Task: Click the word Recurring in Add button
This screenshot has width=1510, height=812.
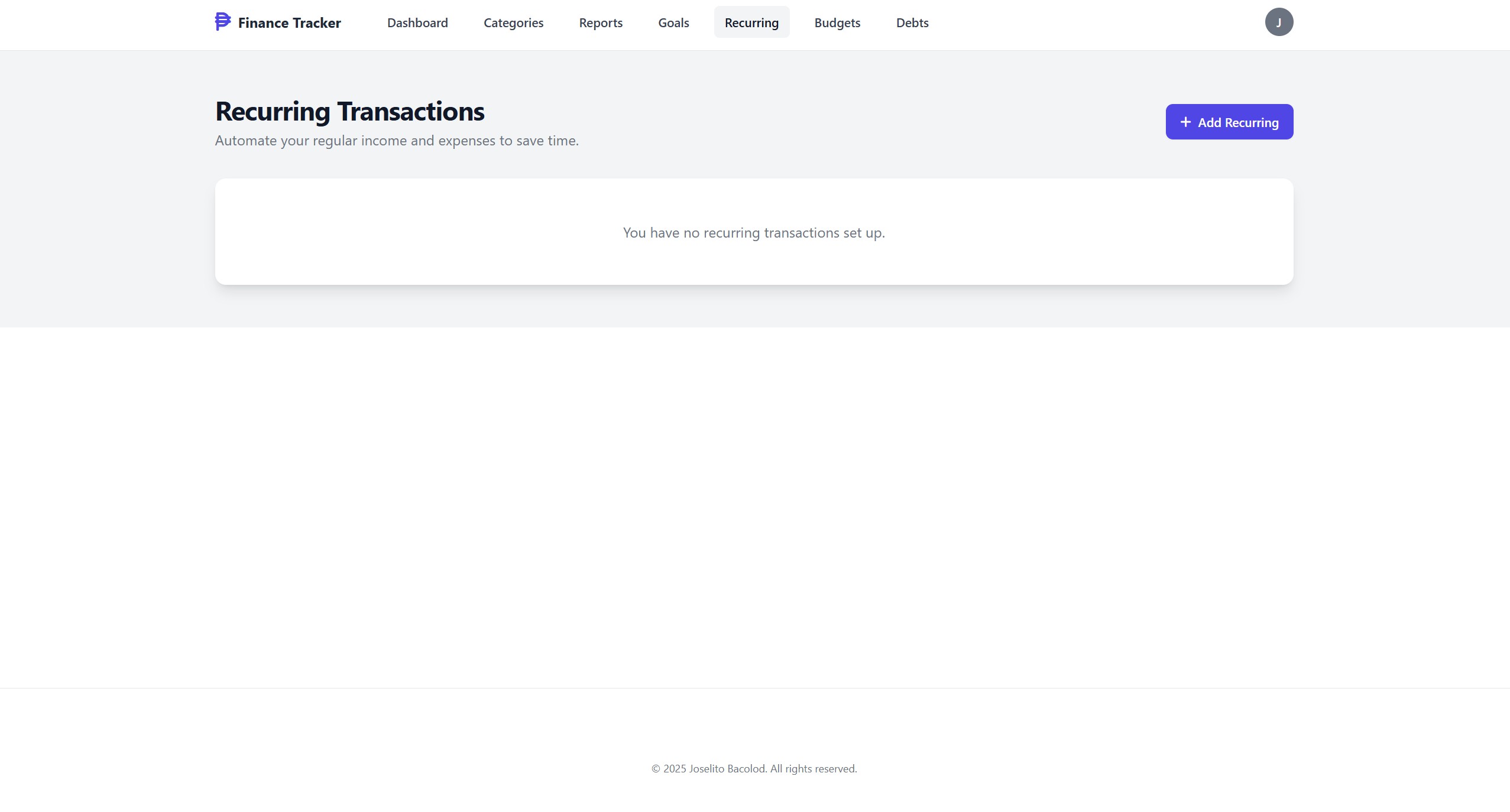Action: [1251, 123]
